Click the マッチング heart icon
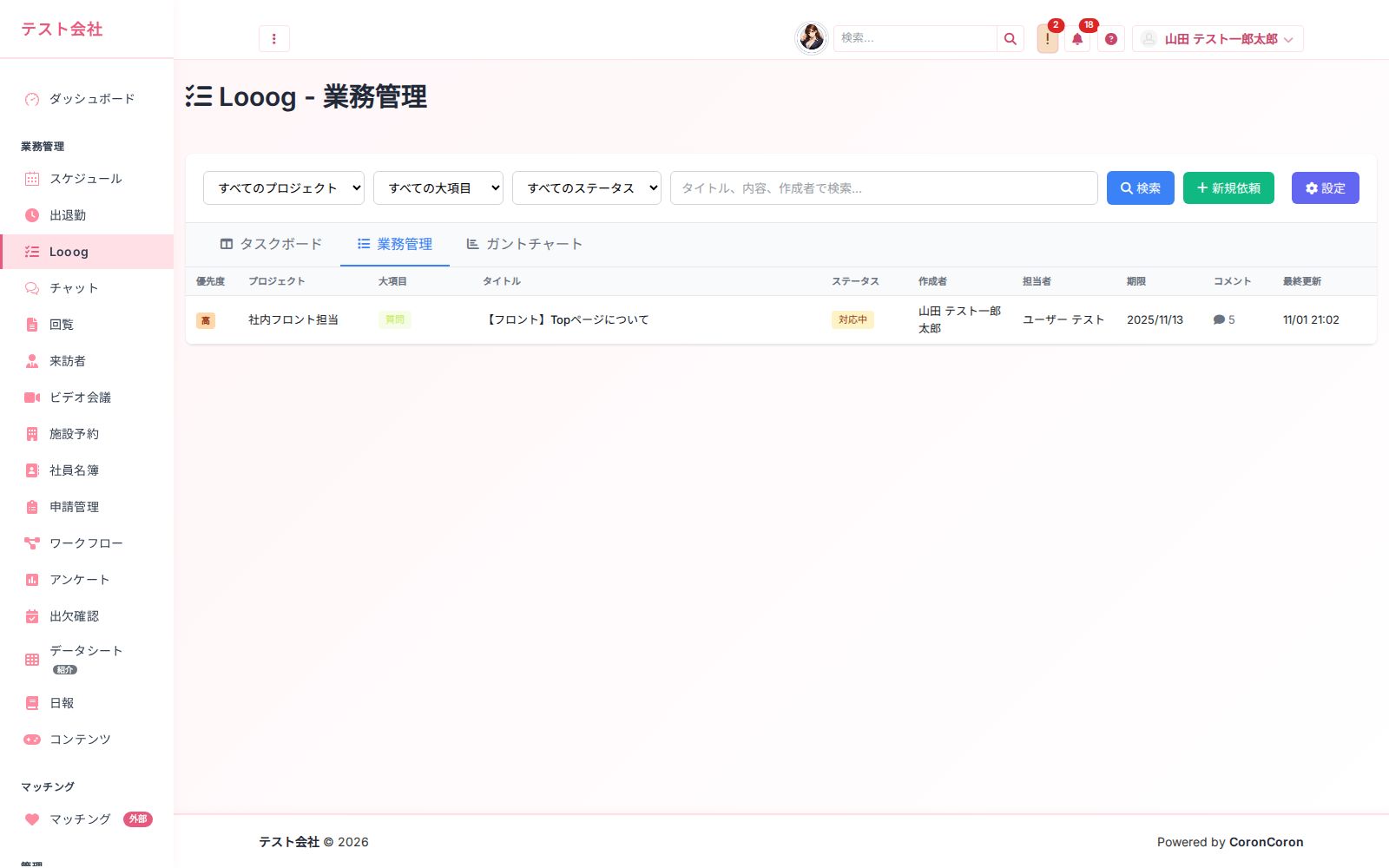The width and height of the screenshot is (1389, 868). [x=32, y=819]
